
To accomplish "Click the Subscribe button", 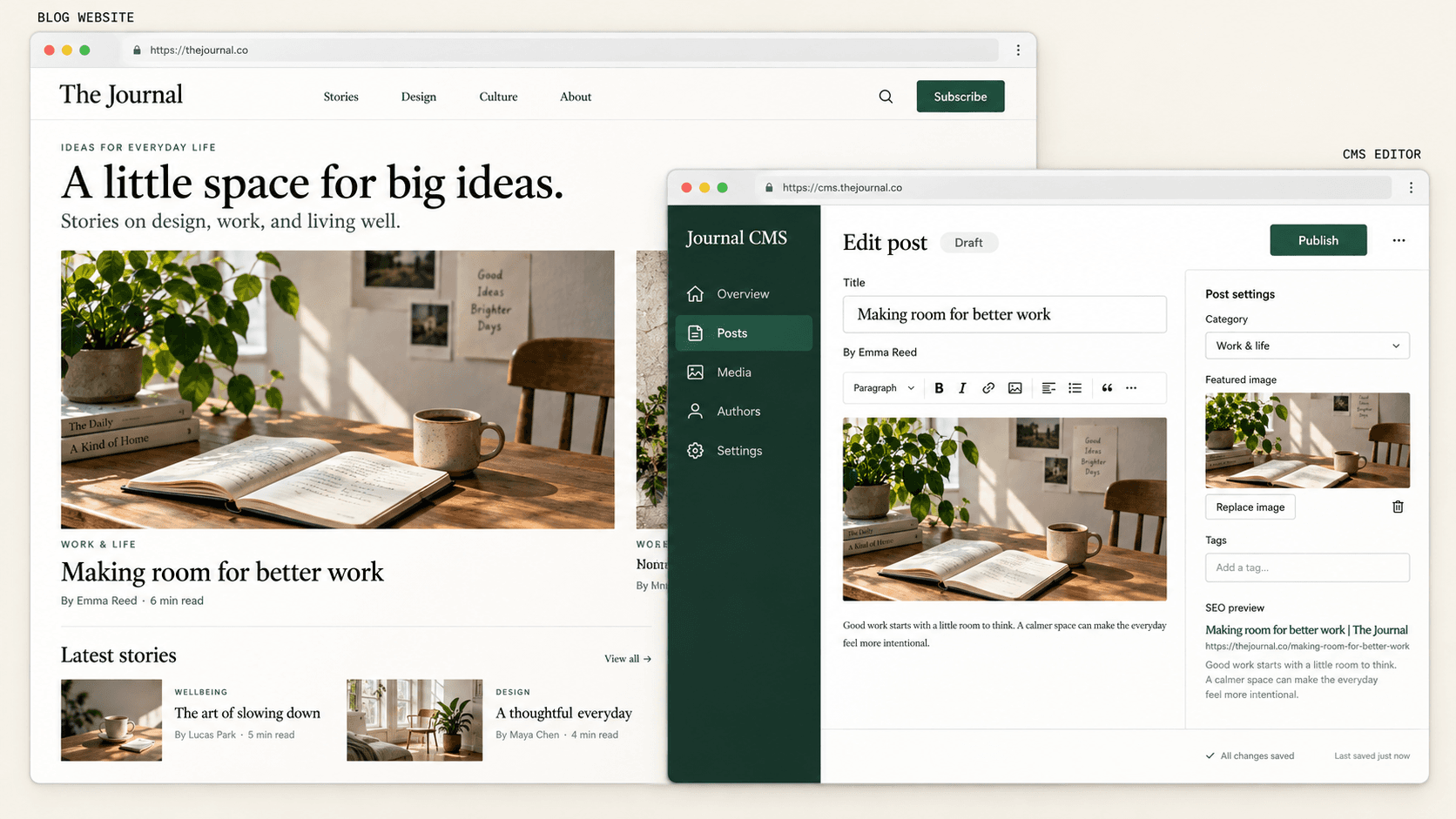I will click(x=961, y=97).
